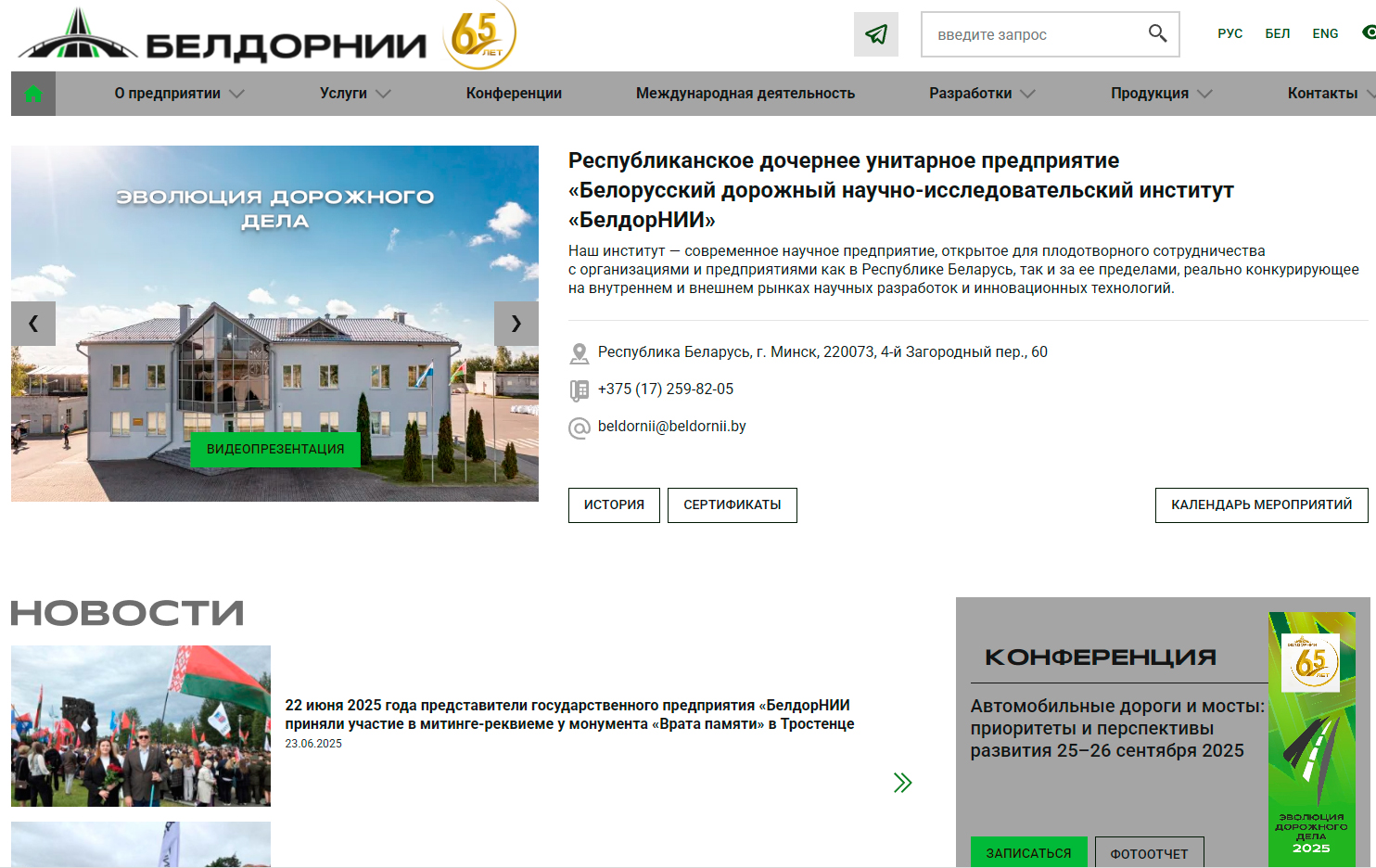This screenshot has height=868, width=1376.
Task: Go to next slide with right arrow
Action: click(516, 324)
